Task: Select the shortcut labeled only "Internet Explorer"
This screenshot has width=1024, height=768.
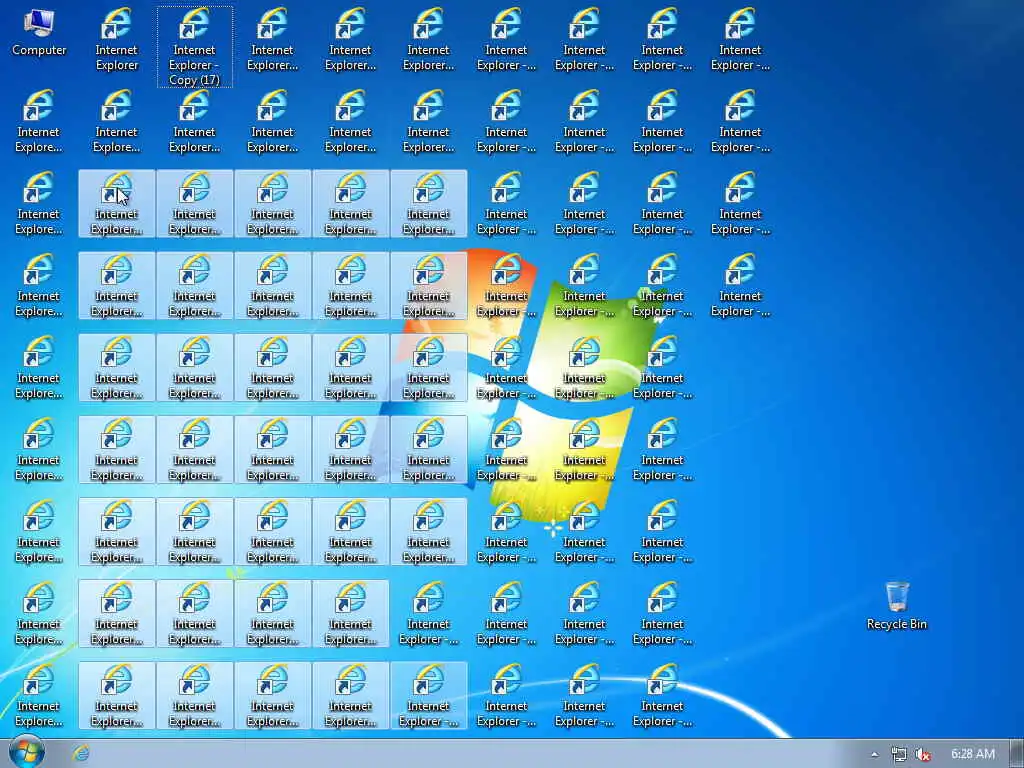Action: [116, 39]
